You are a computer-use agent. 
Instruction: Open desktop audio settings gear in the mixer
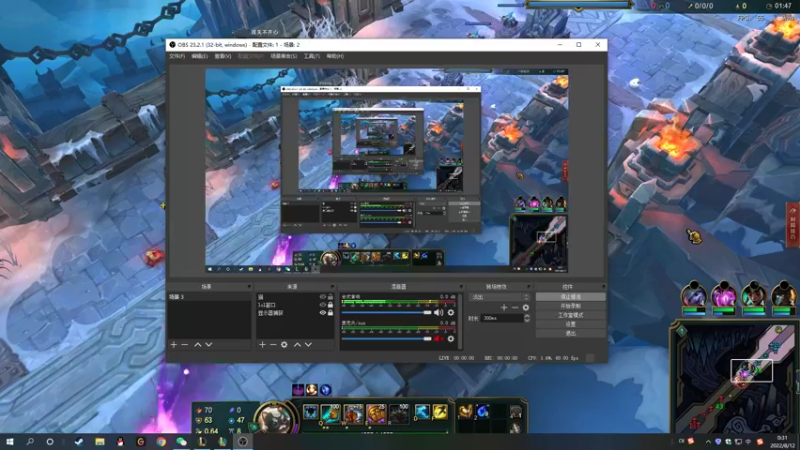[451, 312]
